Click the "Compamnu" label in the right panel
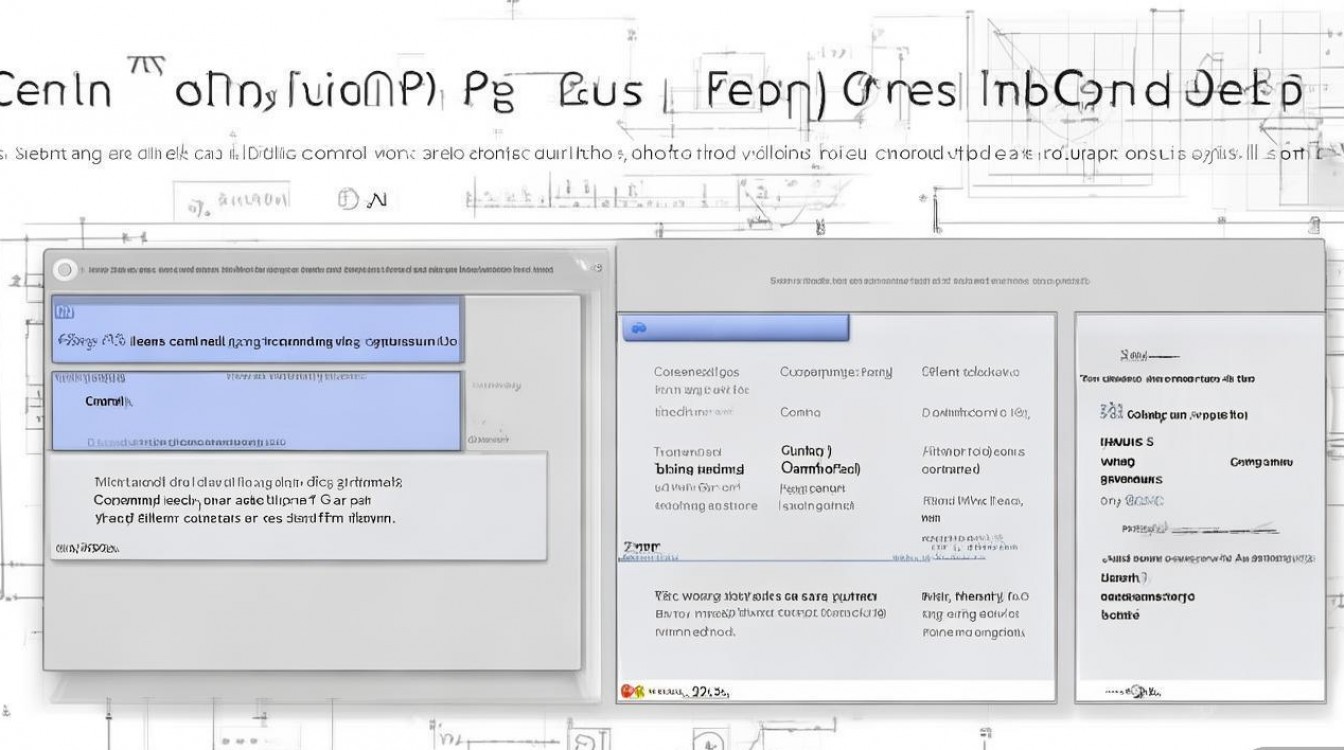The width and height of the screenshot is (1344, 750). pyautogui.click(x=1260, y=462)
